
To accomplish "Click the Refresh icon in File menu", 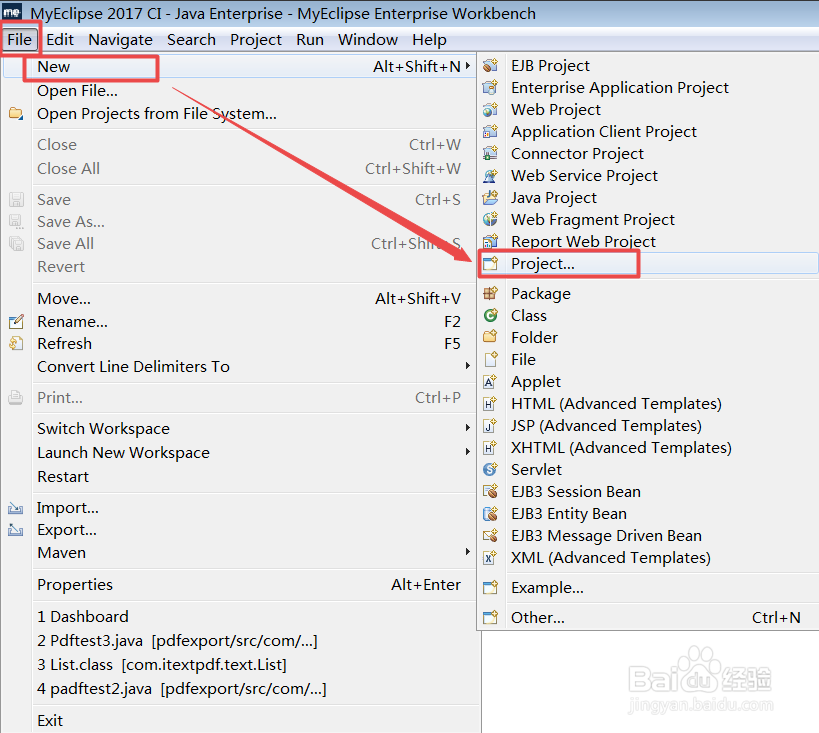I will [x=16, y=343].
